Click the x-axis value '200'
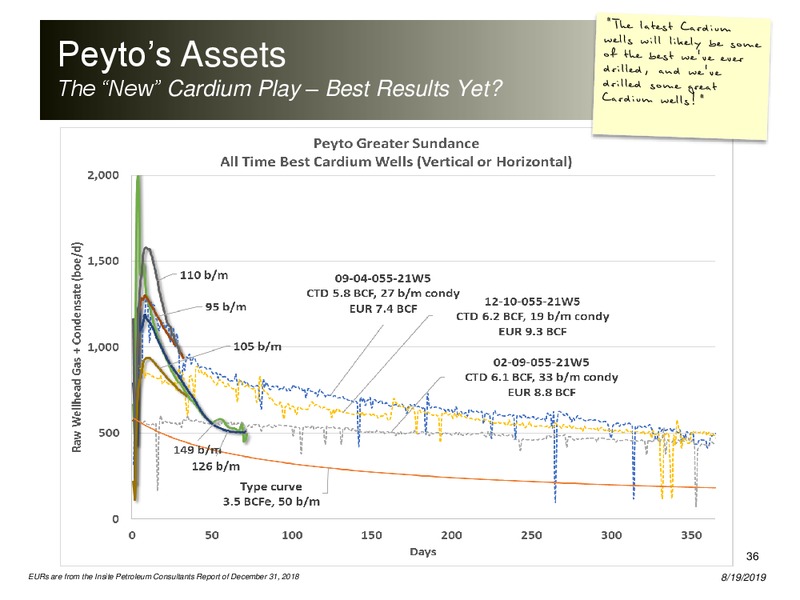This screenshot has height=600, width=800. pos(452,535)
